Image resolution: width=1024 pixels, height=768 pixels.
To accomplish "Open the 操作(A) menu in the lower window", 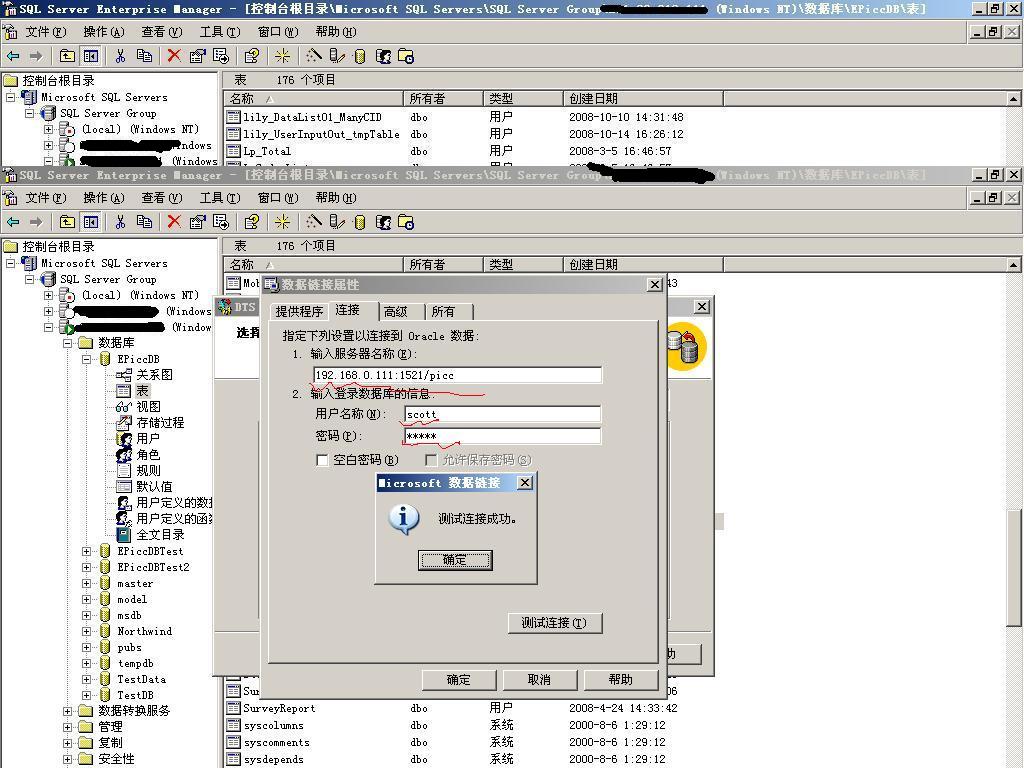I will tap(104, 198).
